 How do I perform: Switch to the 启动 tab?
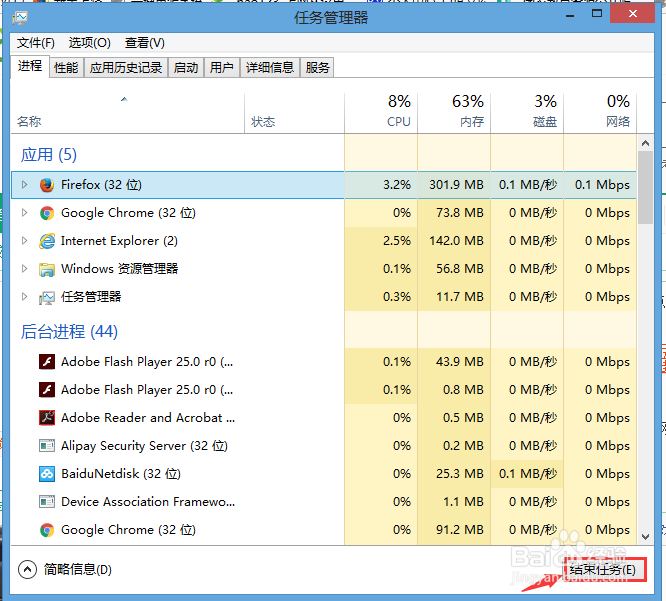coord(186,68)
